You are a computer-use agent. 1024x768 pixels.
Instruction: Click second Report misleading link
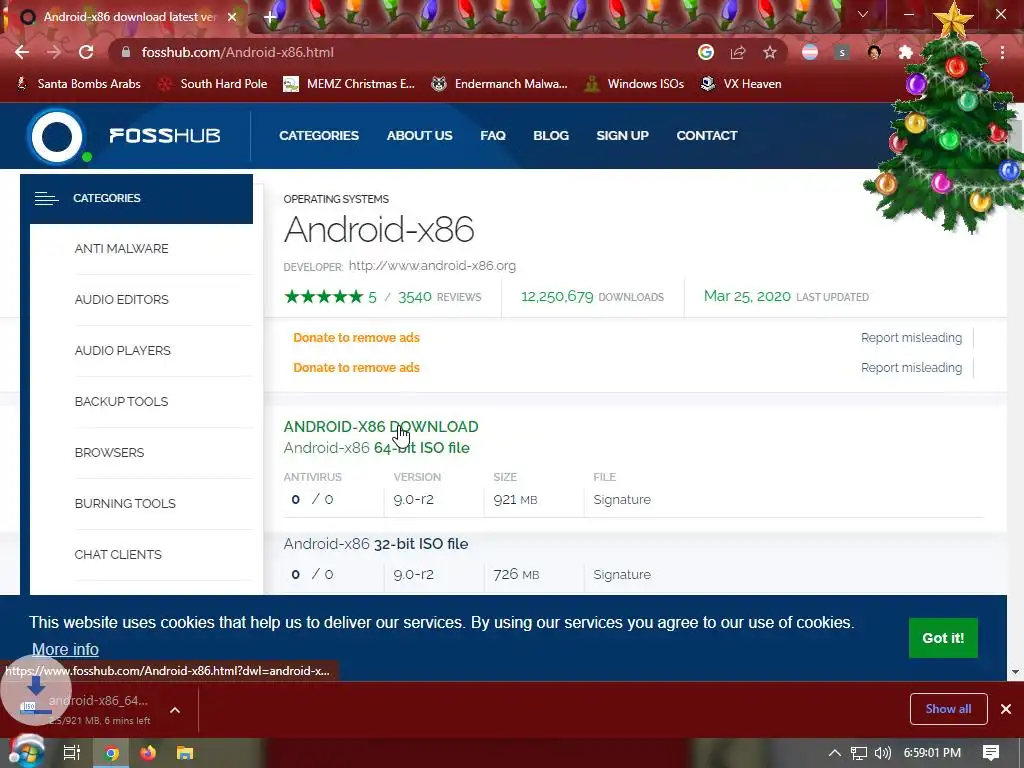pyautogui.click(x=911, y=368)
